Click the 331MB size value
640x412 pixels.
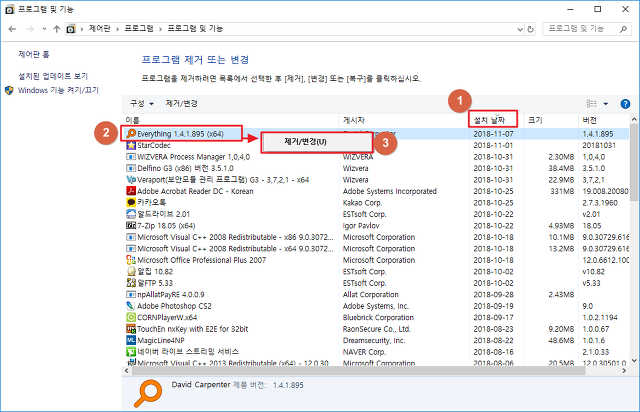point(562,191)
